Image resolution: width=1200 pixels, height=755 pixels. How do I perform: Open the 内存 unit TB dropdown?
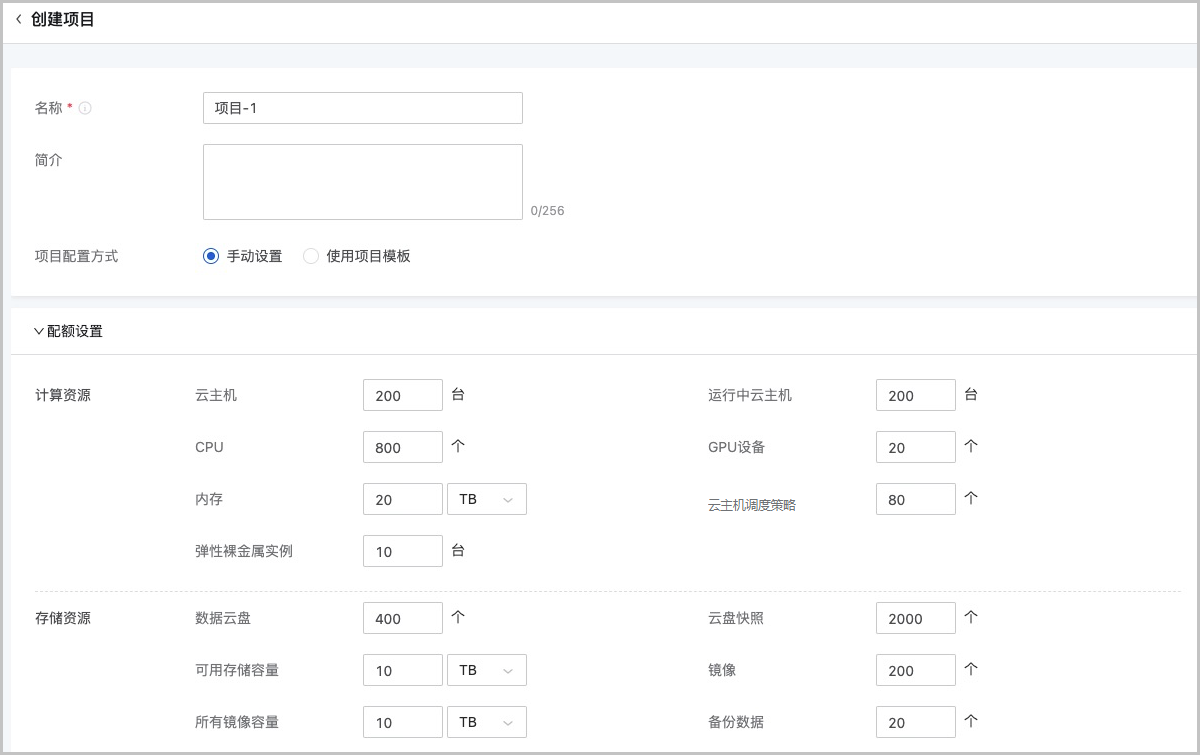click(x=486, y=499)
